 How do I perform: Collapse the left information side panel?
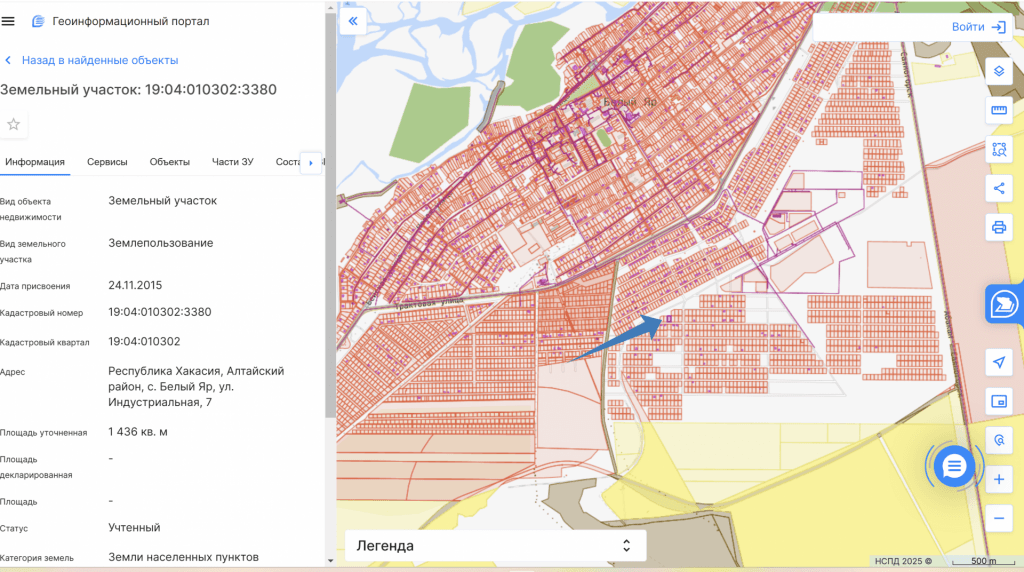353,22
